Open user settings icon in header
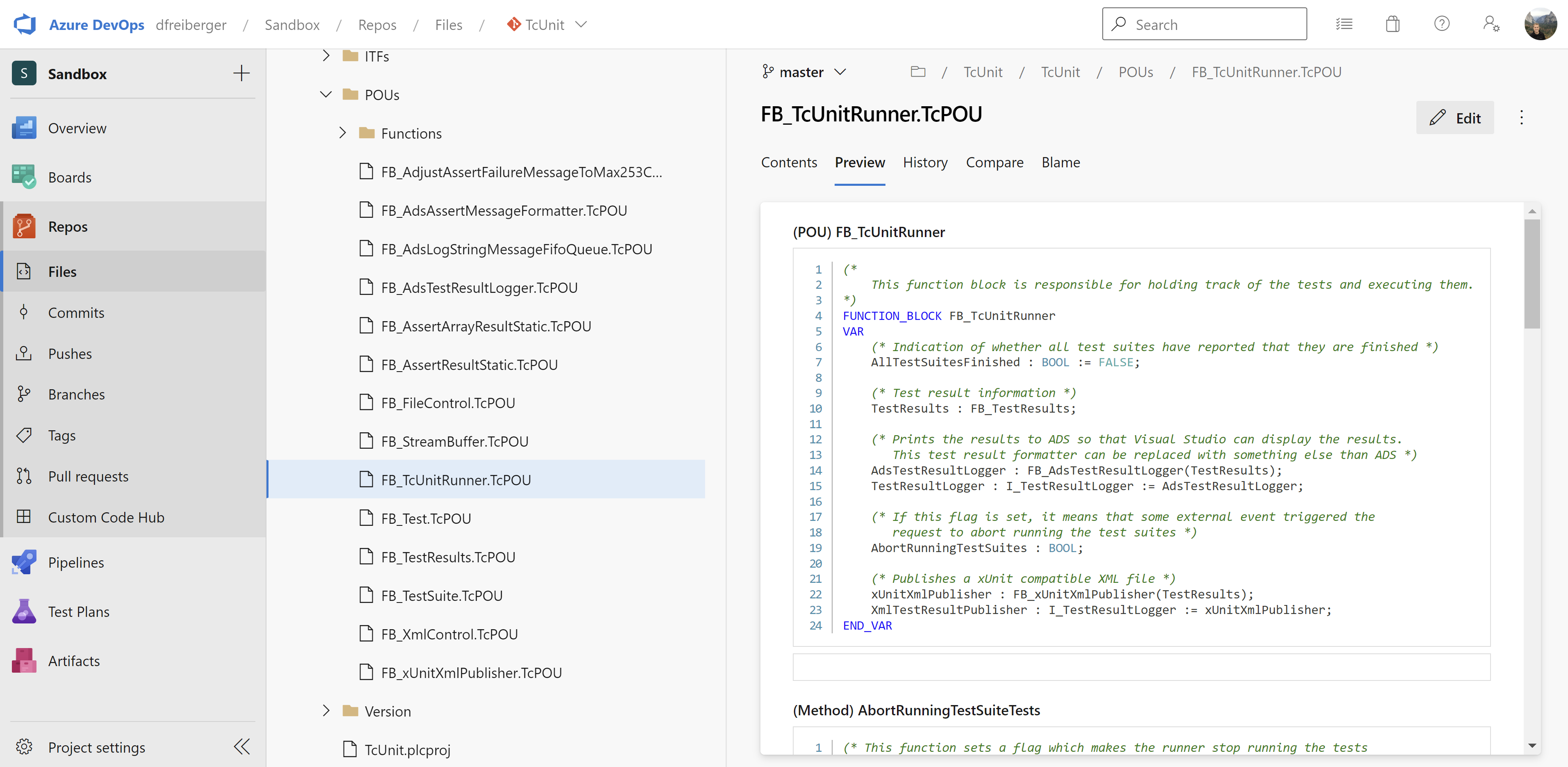The width and height of the screenshot is (1568, 767). (x=1491, y=24)
